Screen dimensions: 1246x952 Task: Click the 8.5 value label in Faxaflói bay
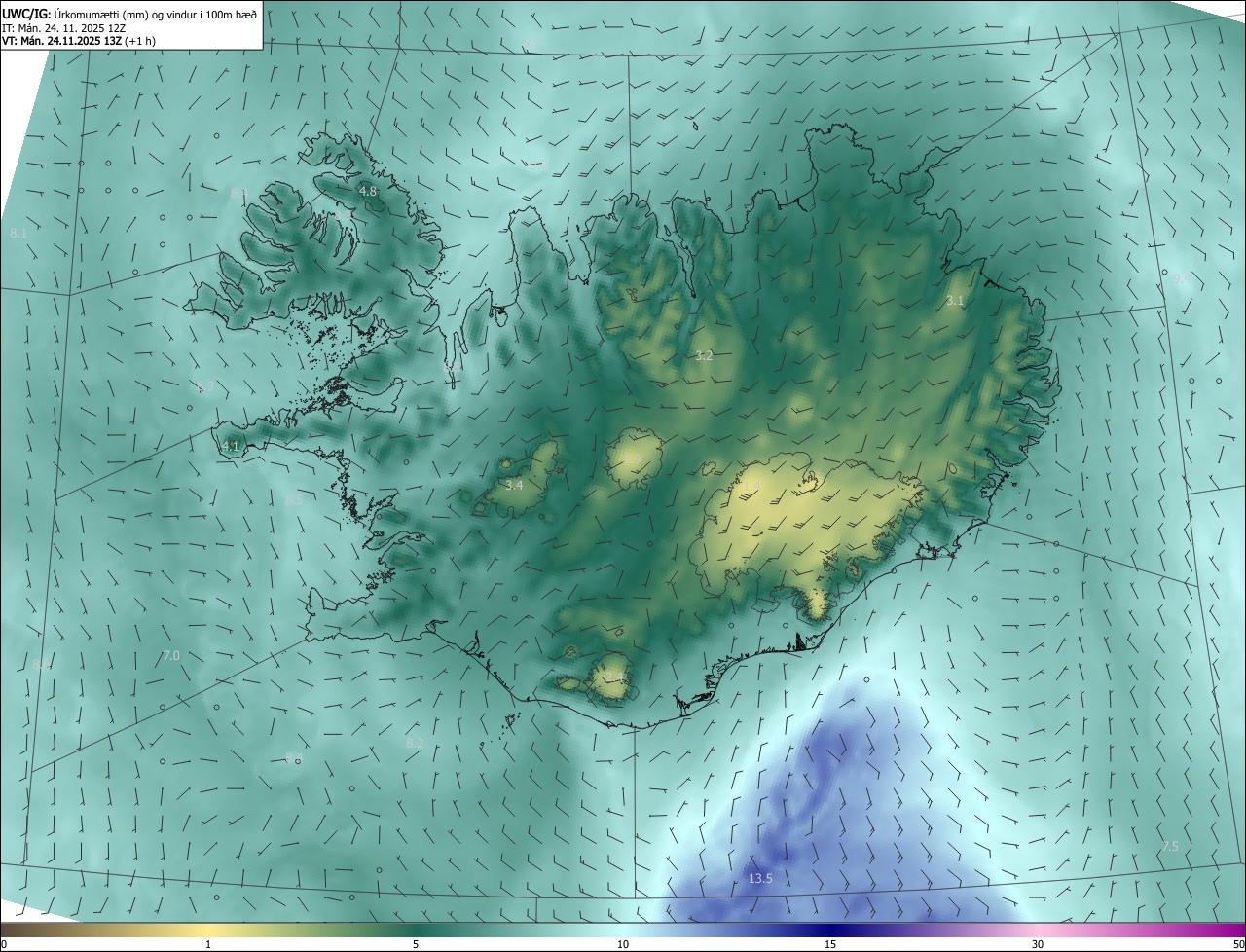coord(294,499)
